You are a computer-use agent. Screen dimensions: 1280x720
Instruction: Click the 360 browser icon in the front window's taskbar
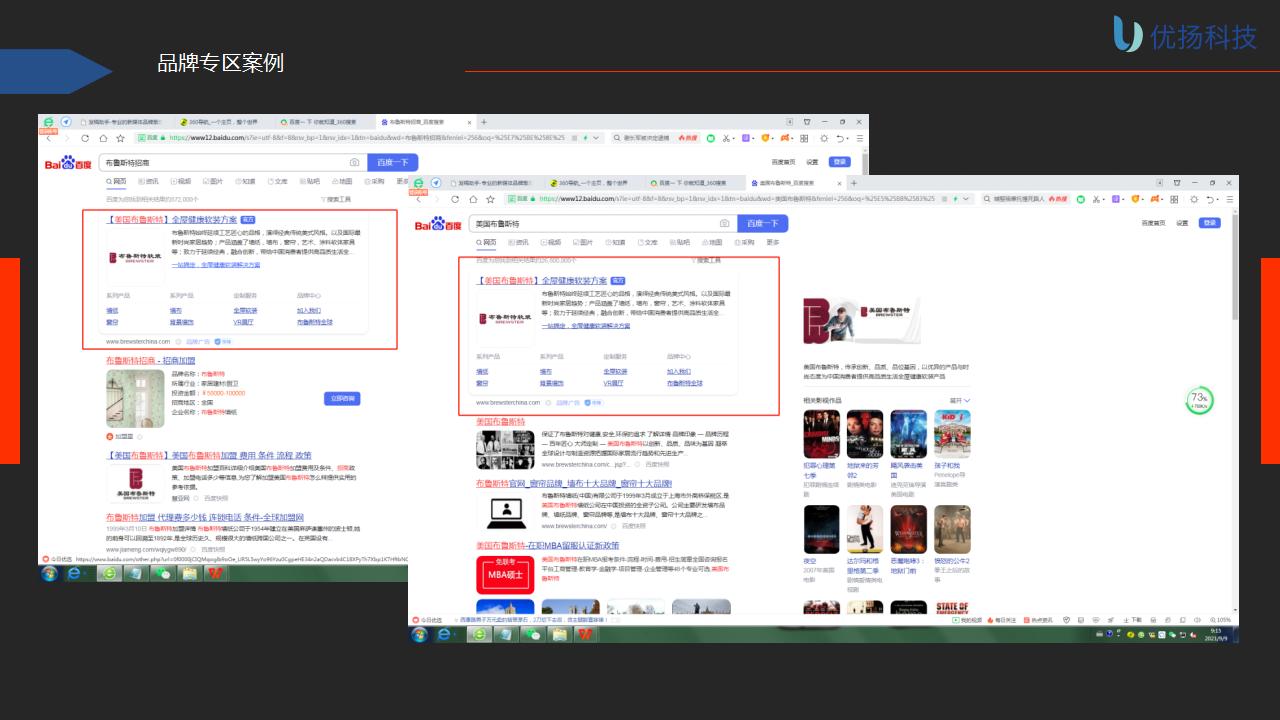[479, 635]
